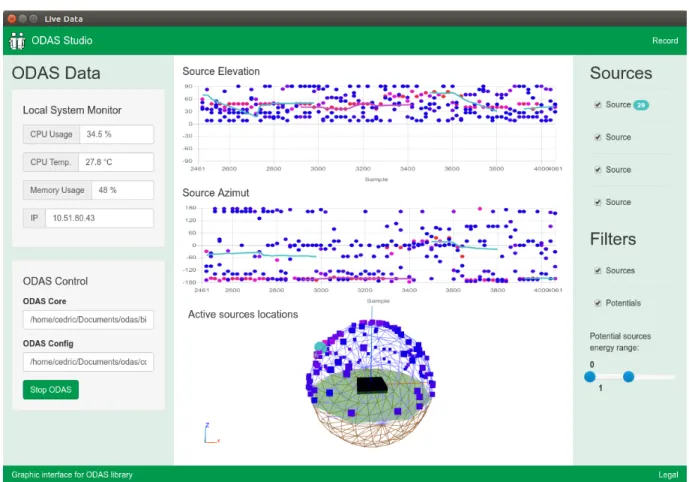Screen dimensions: 689x482
Task: Toggle the first Source checkbox with badge
Action: coord(598,105)
